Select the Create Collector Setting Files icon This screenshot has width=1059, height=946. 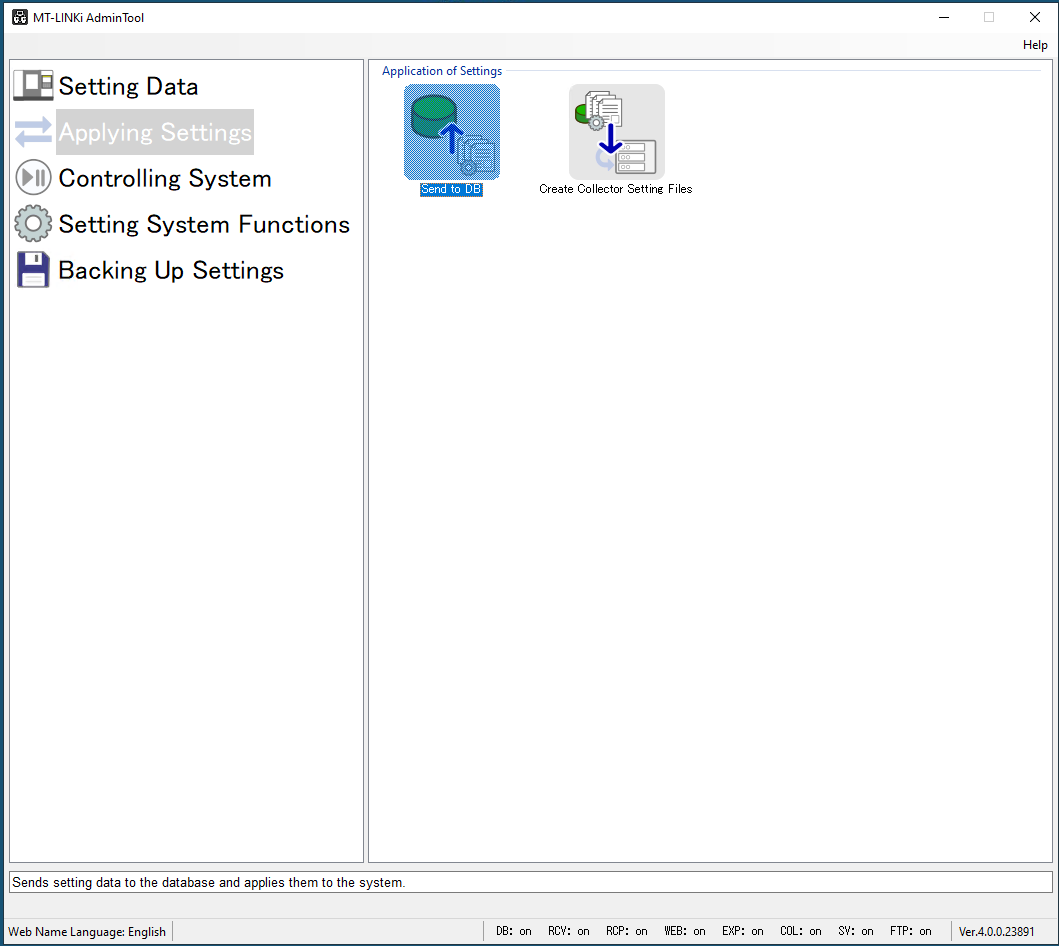click(617, 132)
